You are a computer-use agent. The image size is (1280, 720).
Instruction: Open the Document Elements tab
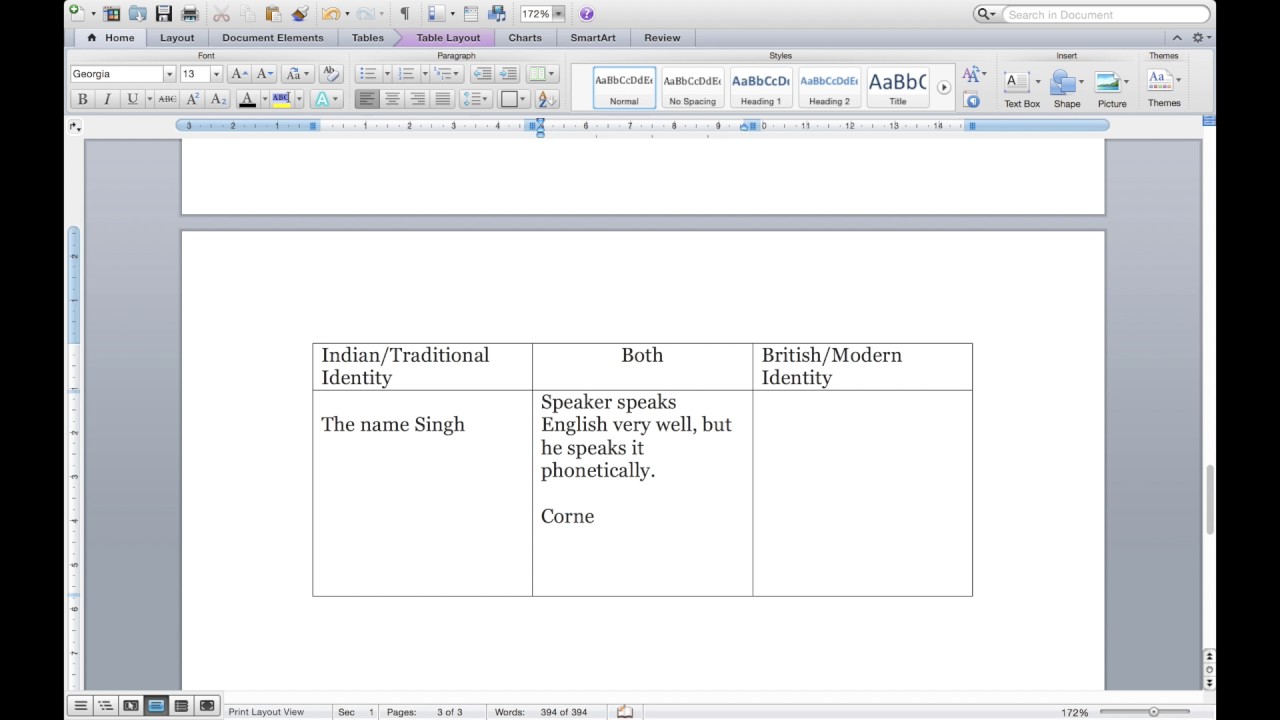point(273,38)
